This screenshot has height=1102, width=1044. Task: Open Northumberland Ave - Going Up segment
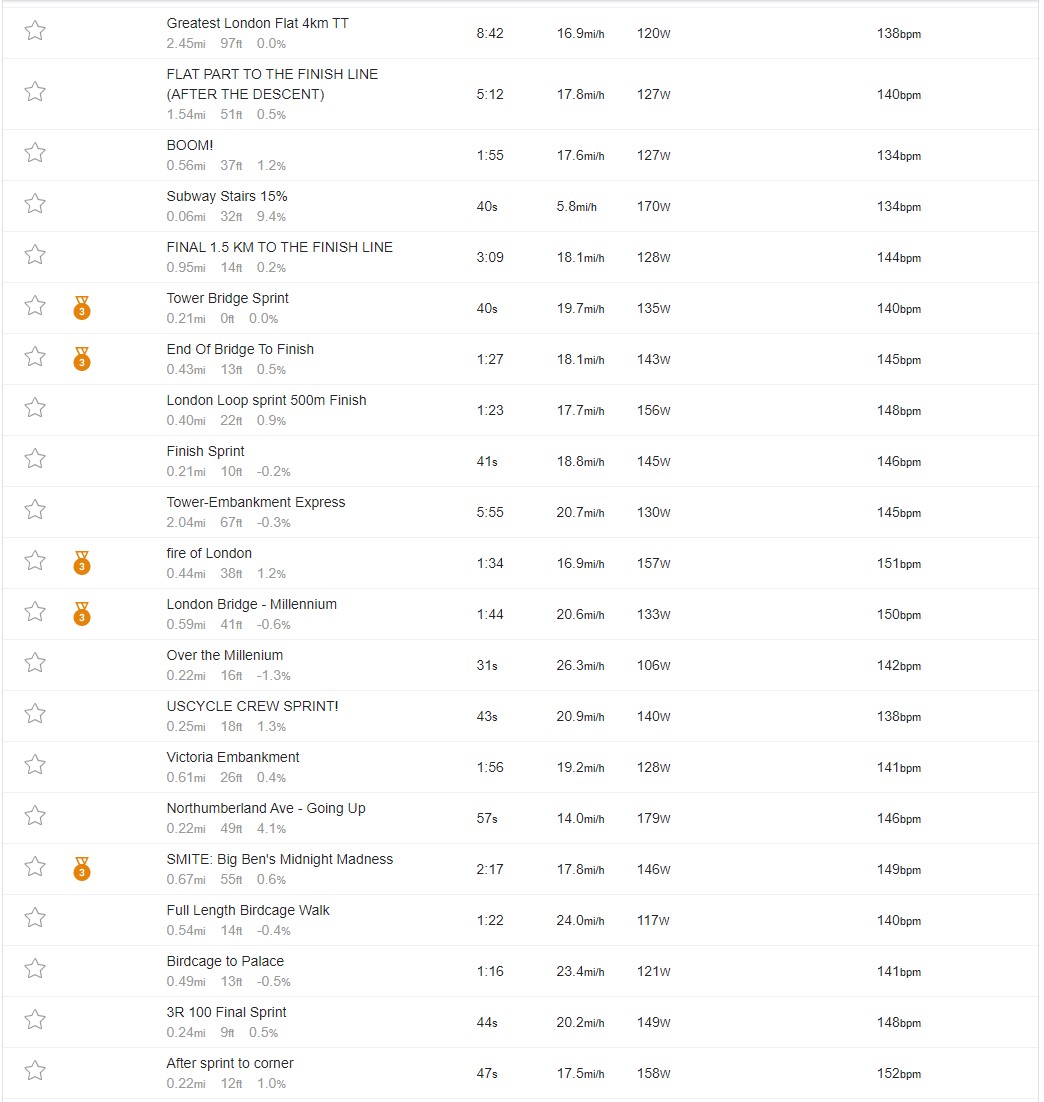click(266, 808)
